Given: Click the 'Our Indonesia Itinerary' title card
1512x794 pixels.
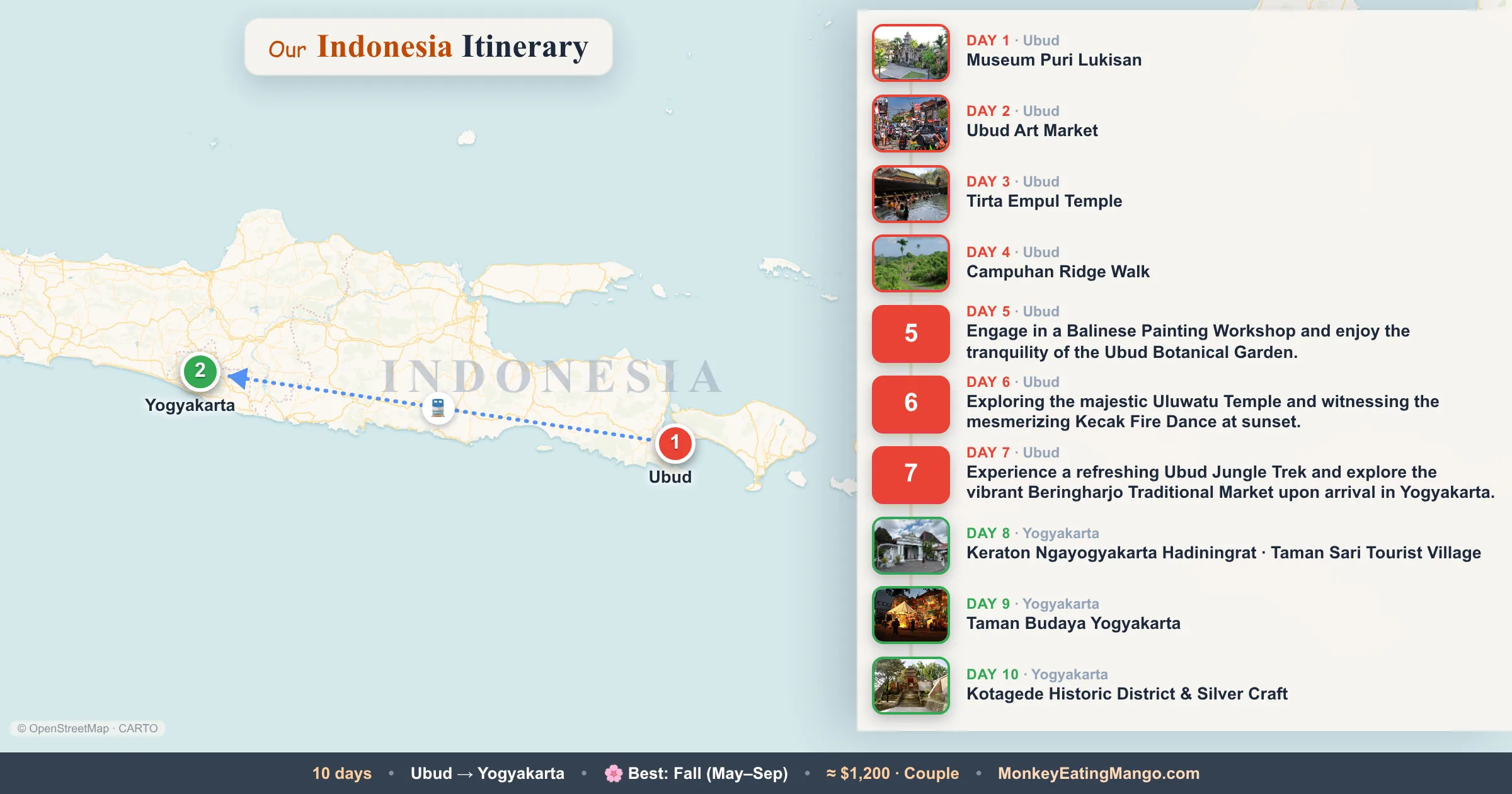Looking at the screenshot, I should pyautogui.click(x=428, y=47).
